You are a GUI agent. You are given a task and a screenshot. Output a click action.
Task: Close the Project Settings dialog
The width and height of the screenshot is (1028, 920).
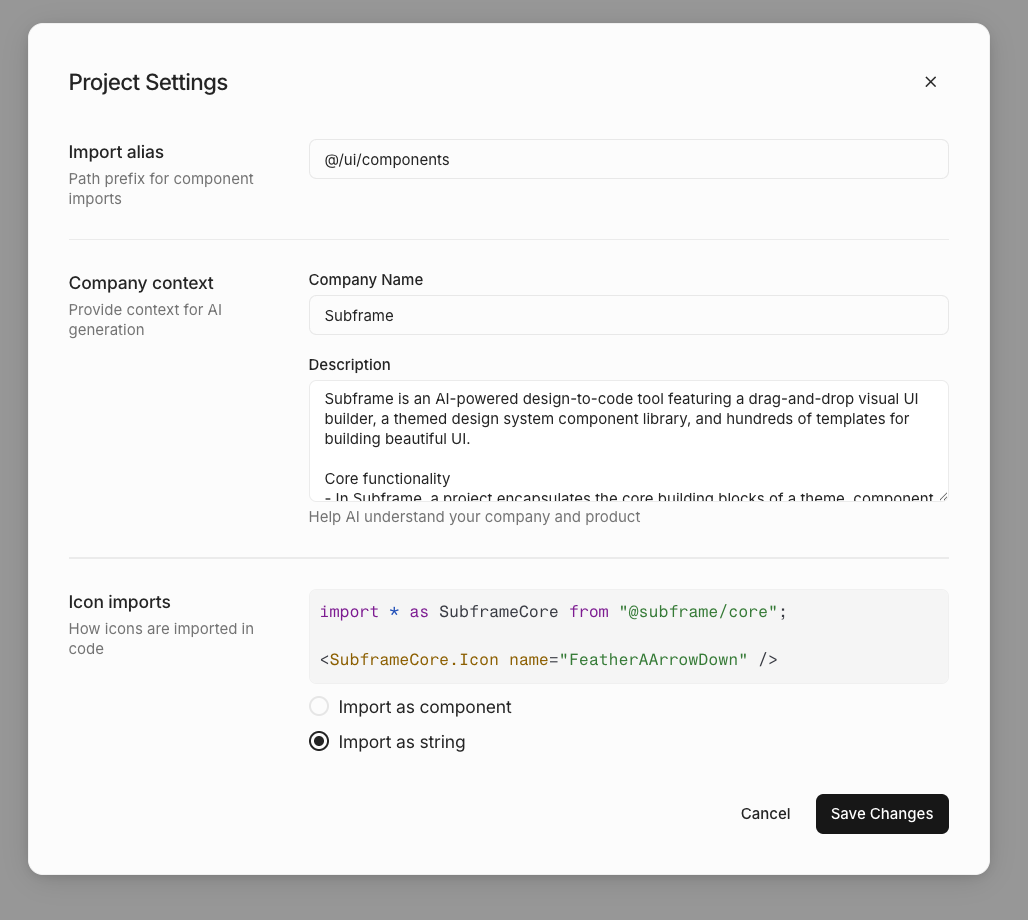click(x=930, y=82)
